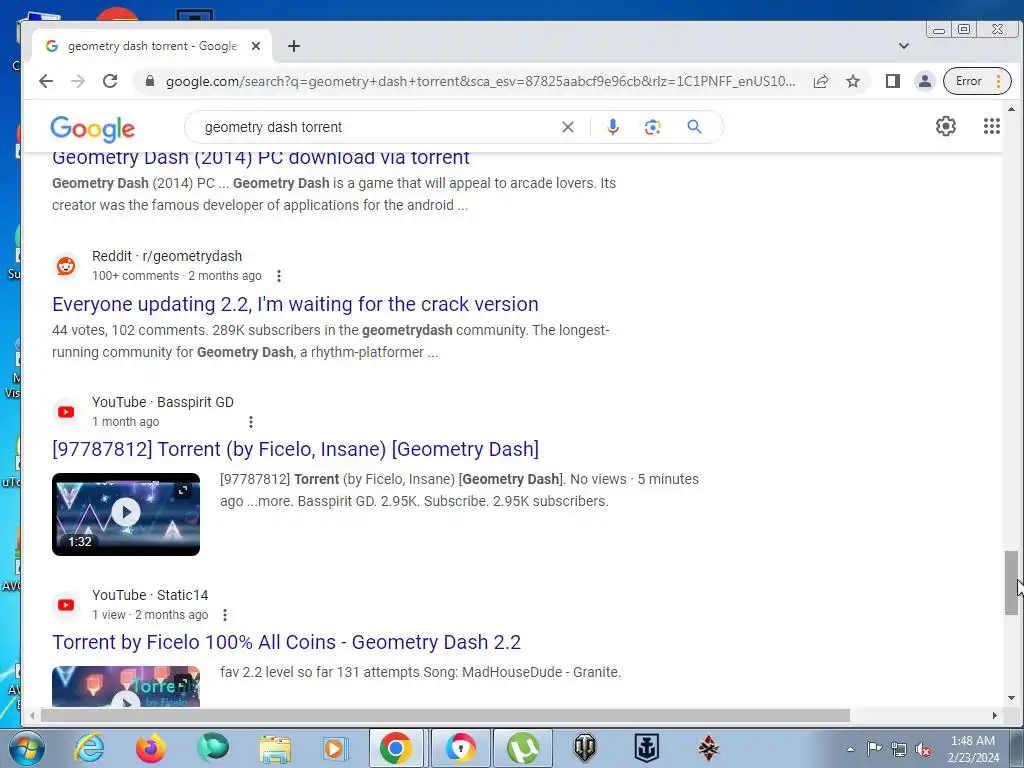Viewport: 1024px width, 768px height.
Task: Click the page scroll-up arrow
Action: 1011,110
